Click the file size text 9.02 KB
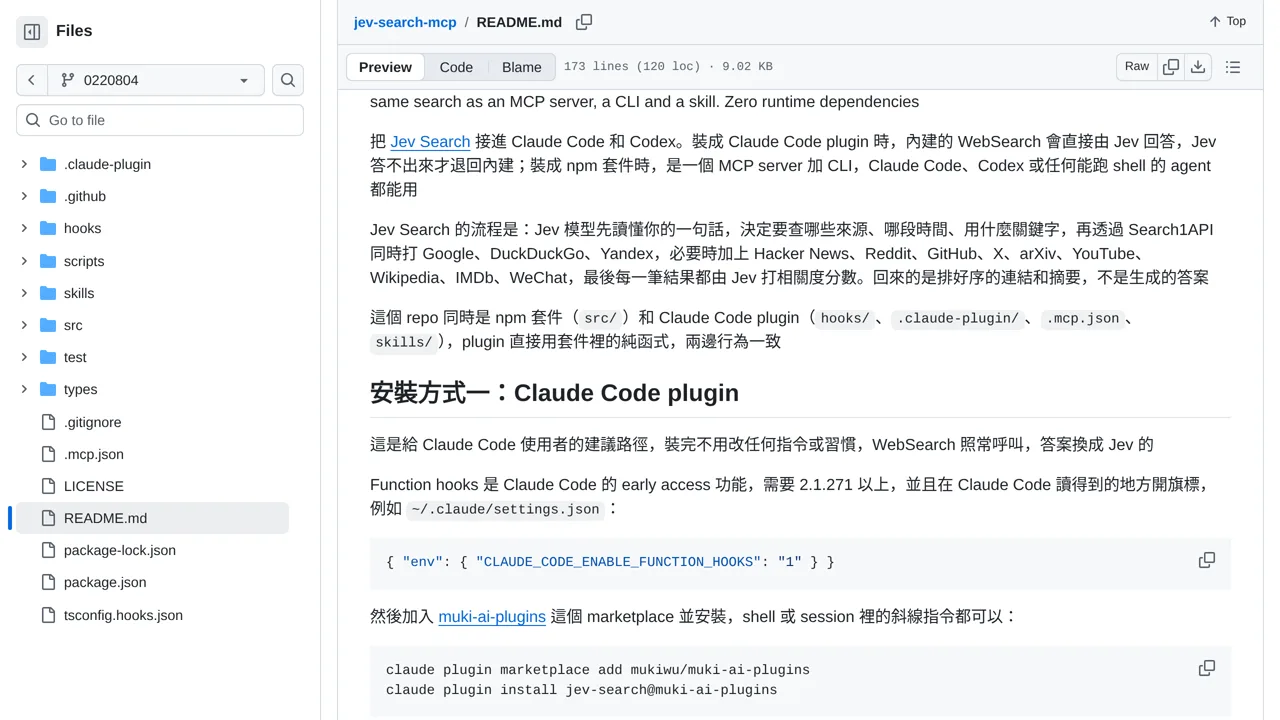Viewport: 1280px width, 720px height. 746,67
